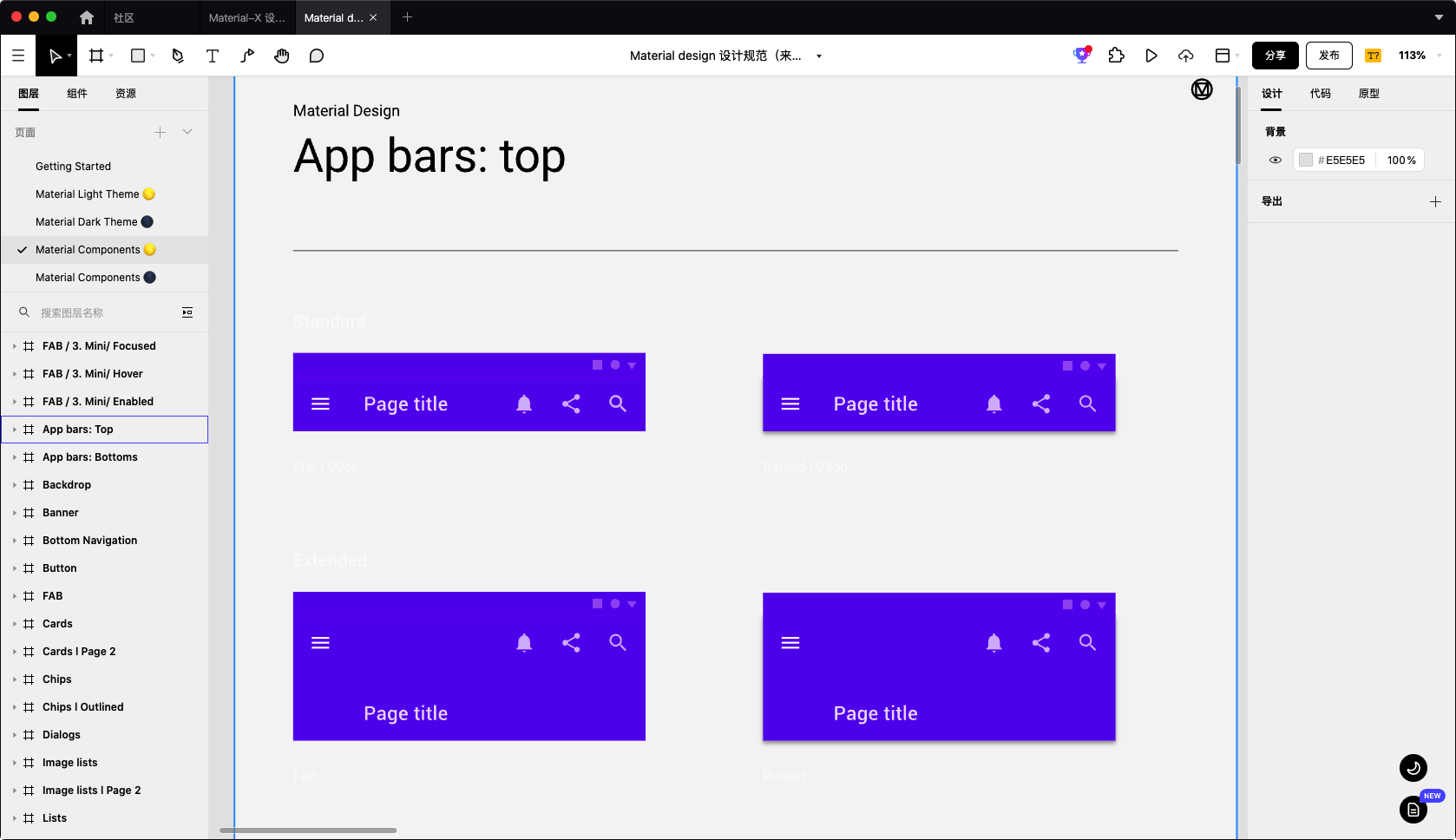Select the Pen tool
Screen dimensions: 1456x840
[178, 56]
